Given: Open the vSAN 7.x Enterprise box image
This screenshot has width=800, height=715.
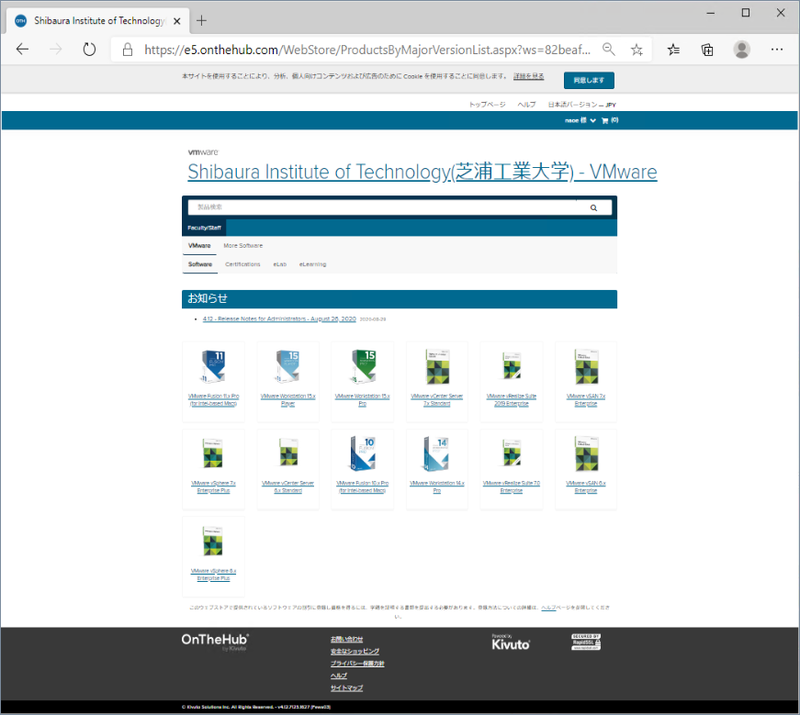Looking at the screenshot, I should click(586, 366).
